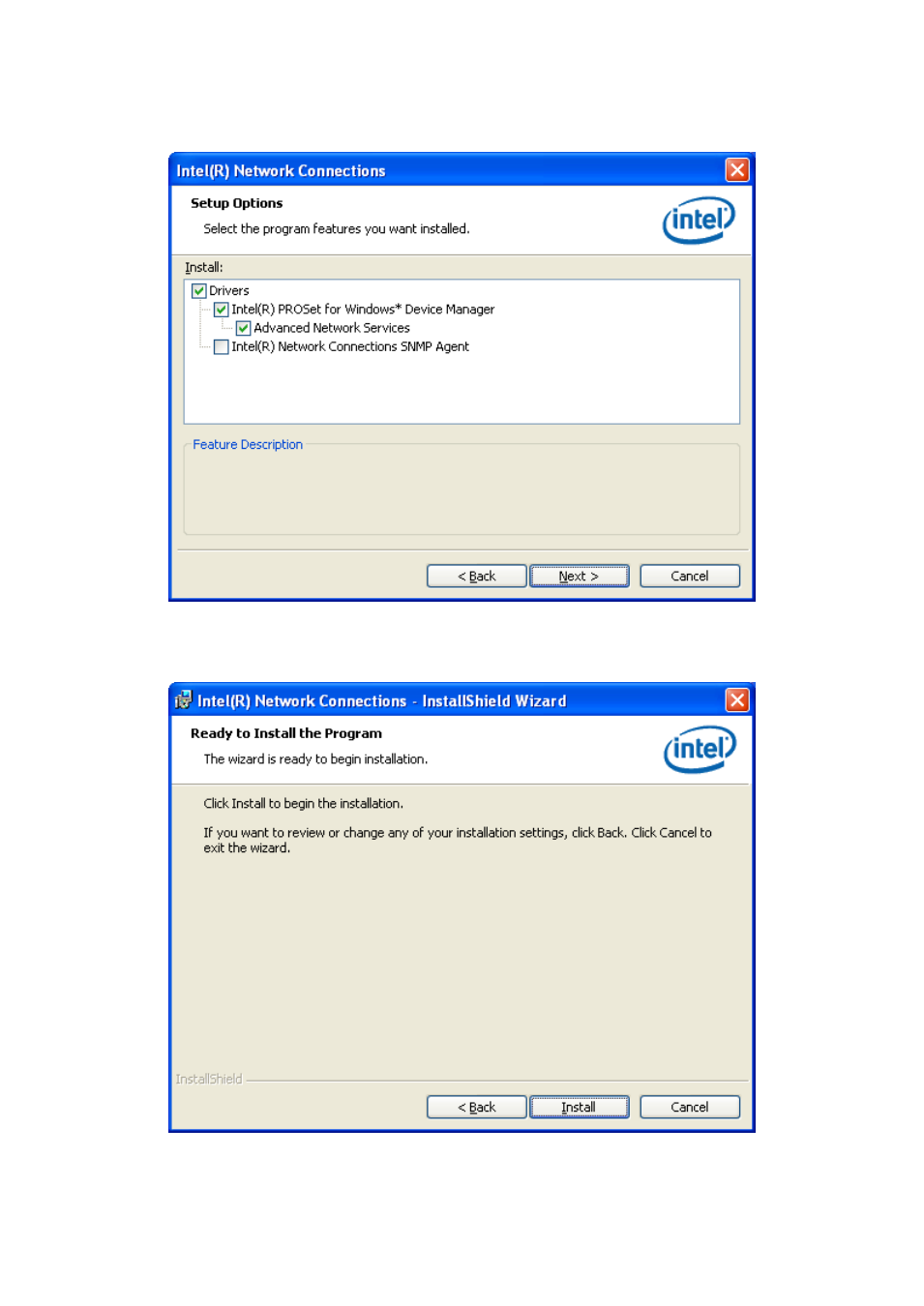Click the Intel logo in InstallShield Wizard dialog
The image size is (924, 1306).
coord(700,750)
